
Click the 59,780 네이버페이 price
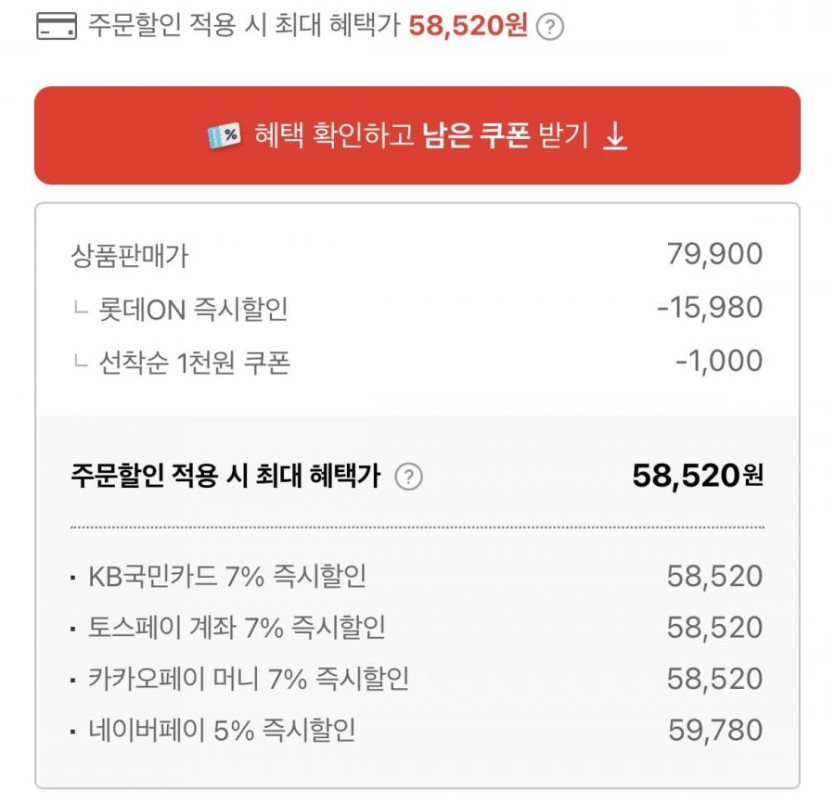coord(714,730)
